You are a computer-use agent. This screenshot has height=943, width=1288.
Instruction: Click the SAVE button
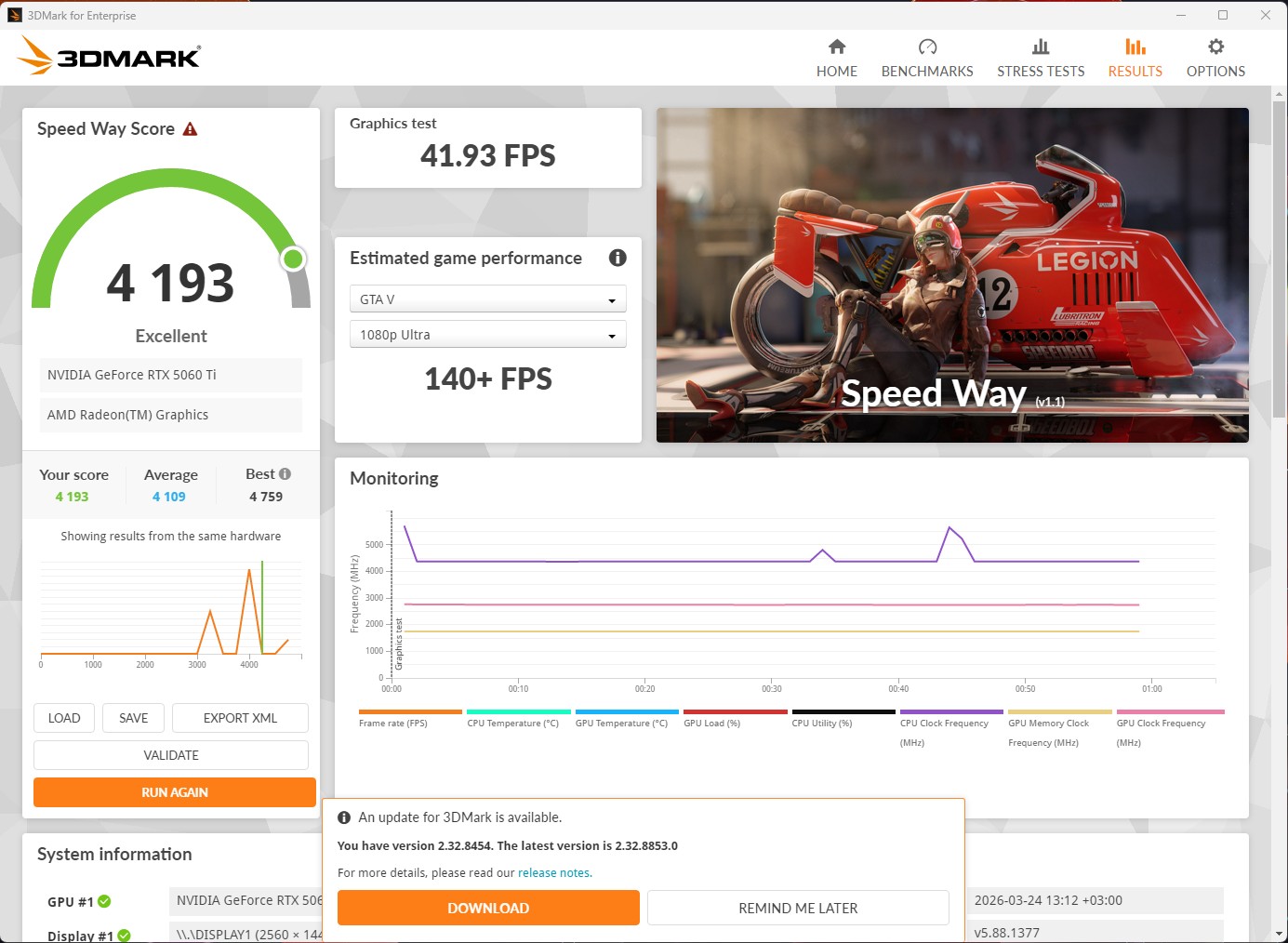click(x=133, y=718)
